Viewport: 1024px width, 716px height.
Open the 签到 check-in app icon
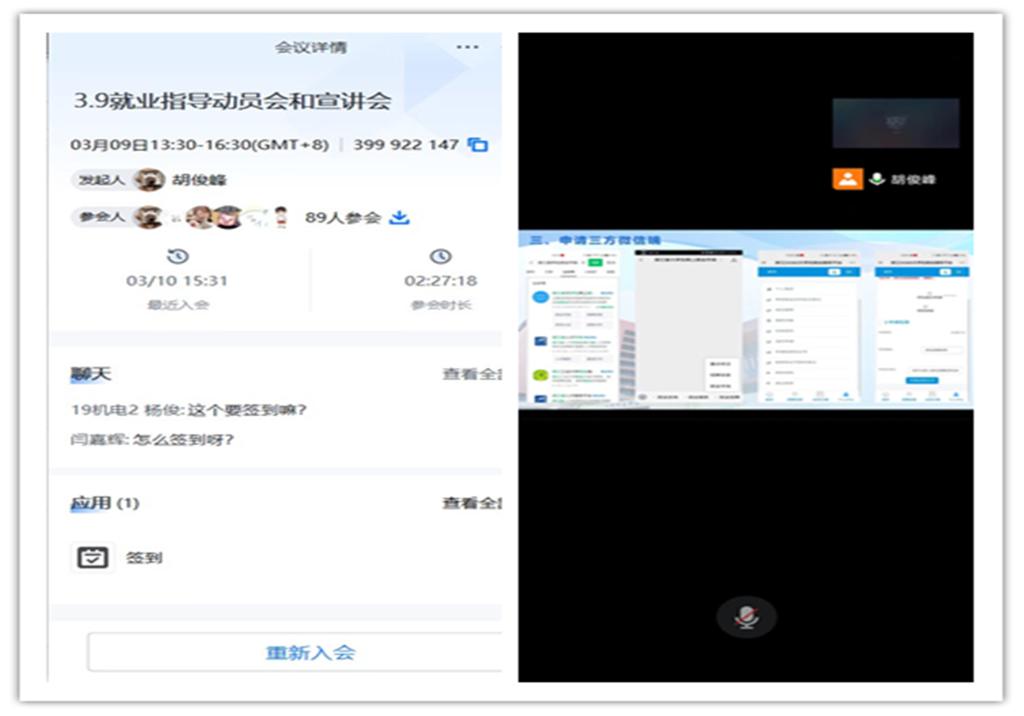(x=93, y=558)
